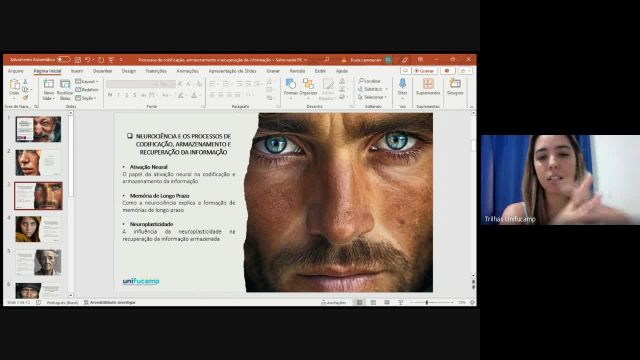Image resolution: width=640 pixels, height=360 pixels.
Task: Open the Formas shapes gallery
Action: click(291, 84)
